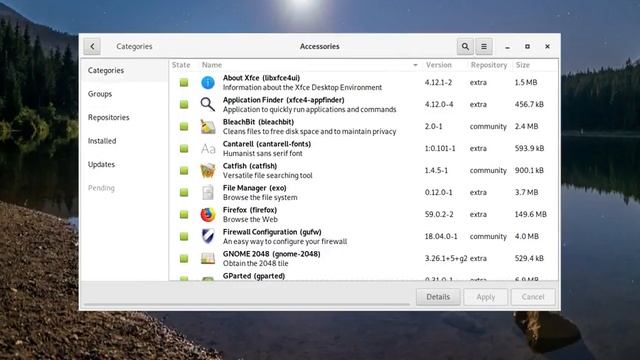Screen dimensions: 640x360
Task: Click About Xfce size 1.5 MB
Action: point(526,82)
